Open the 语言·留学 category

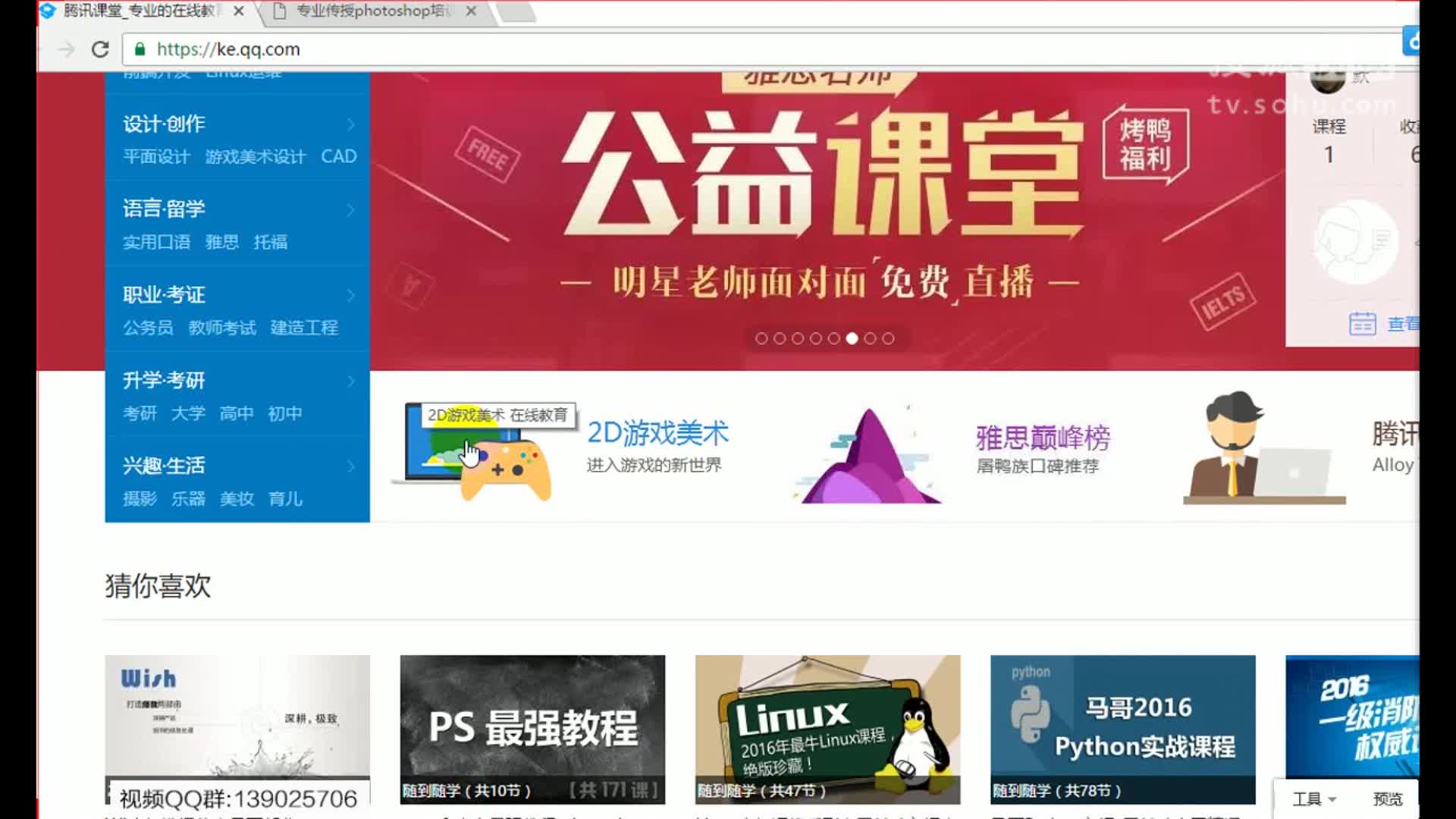164,209
